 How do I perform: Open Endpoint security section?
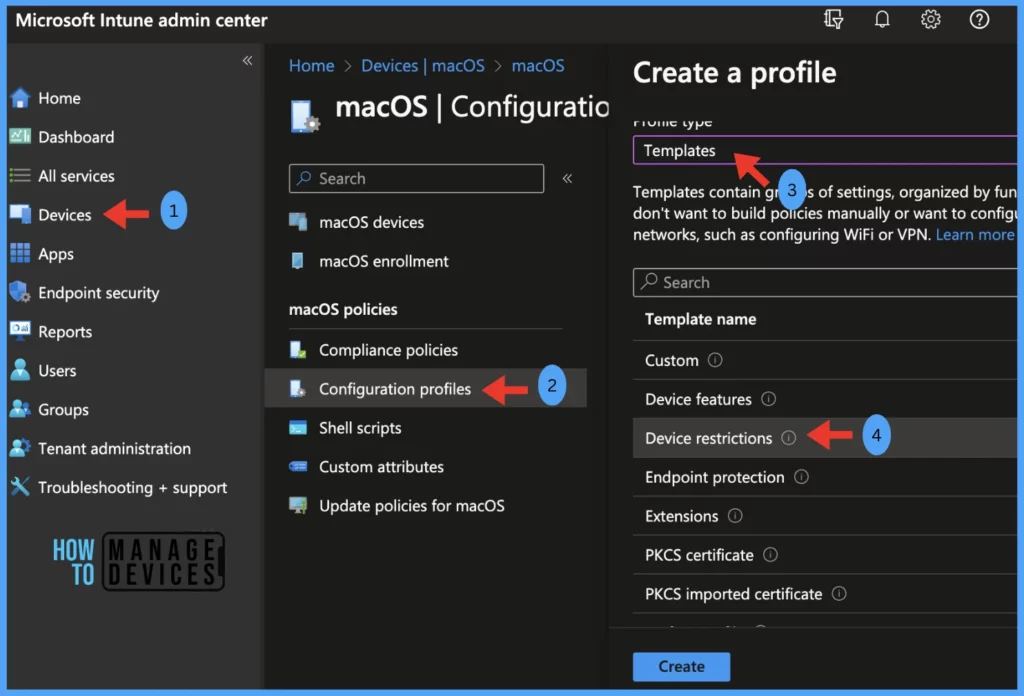(99, 293)
